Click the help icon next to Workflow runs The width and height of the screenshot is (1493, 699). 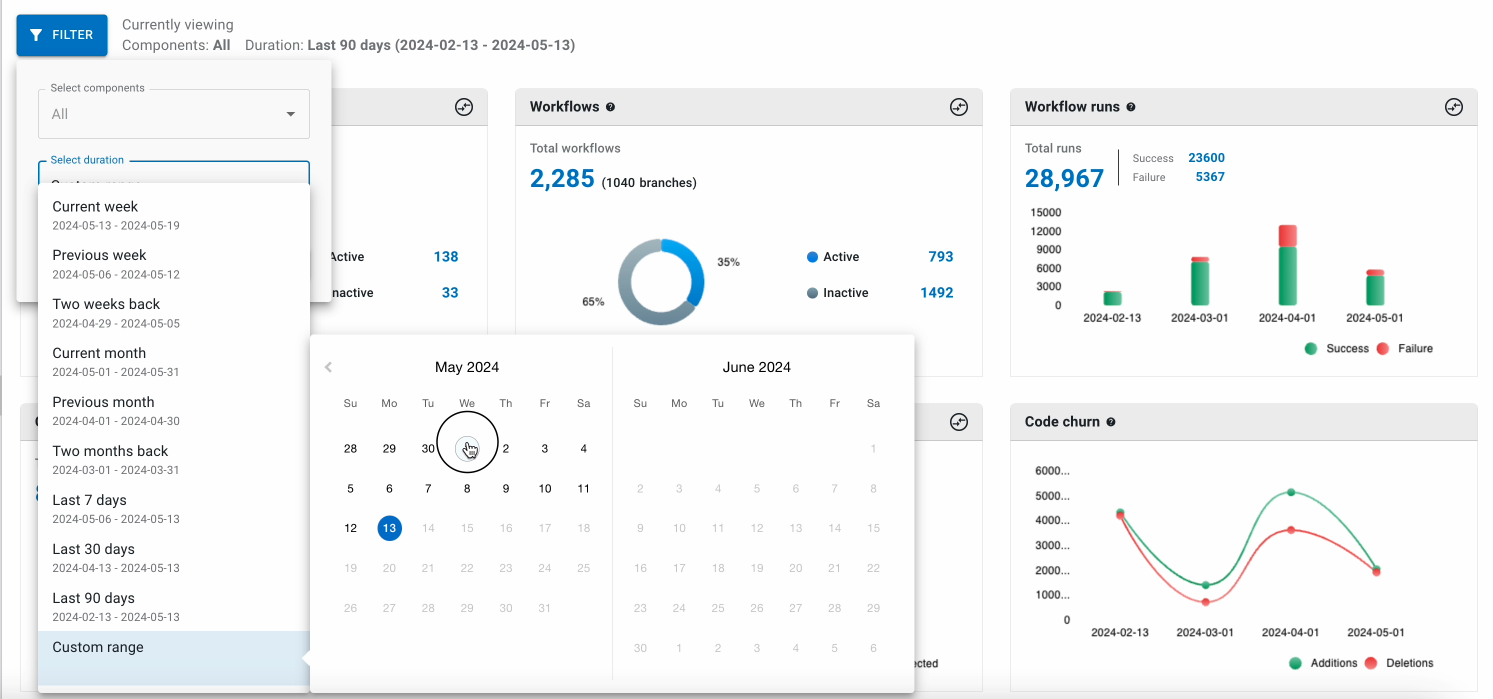[x=1131, y=106]
